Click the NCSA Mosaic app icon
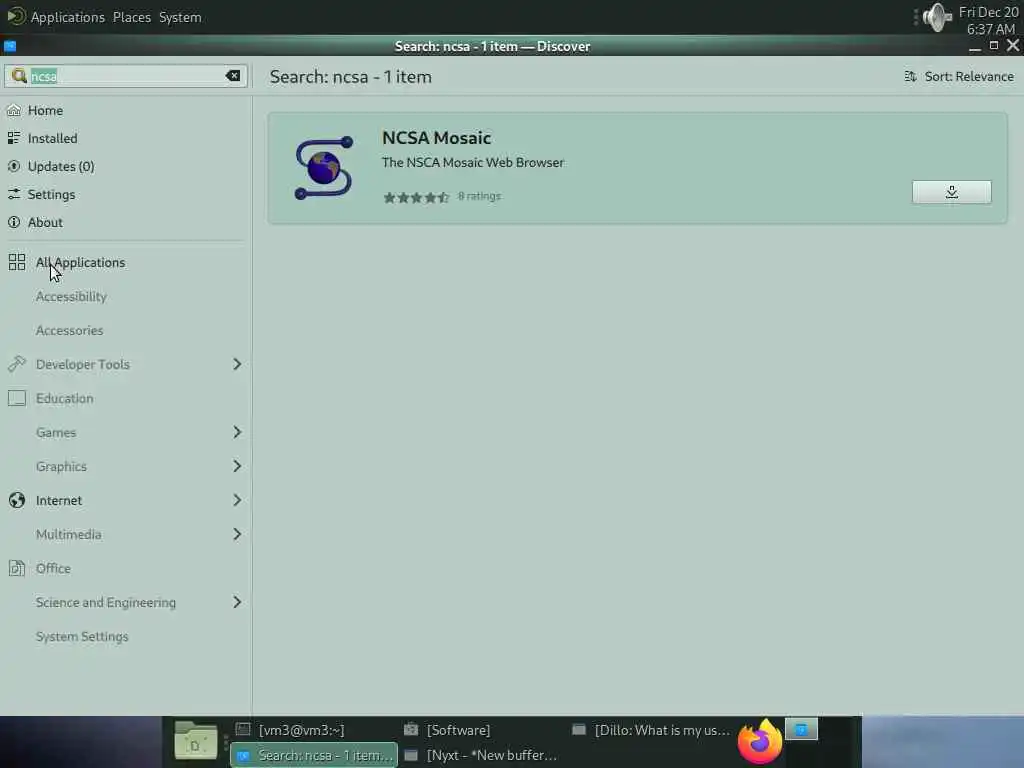Screen dimensions: 1024x768 point(324,168)
